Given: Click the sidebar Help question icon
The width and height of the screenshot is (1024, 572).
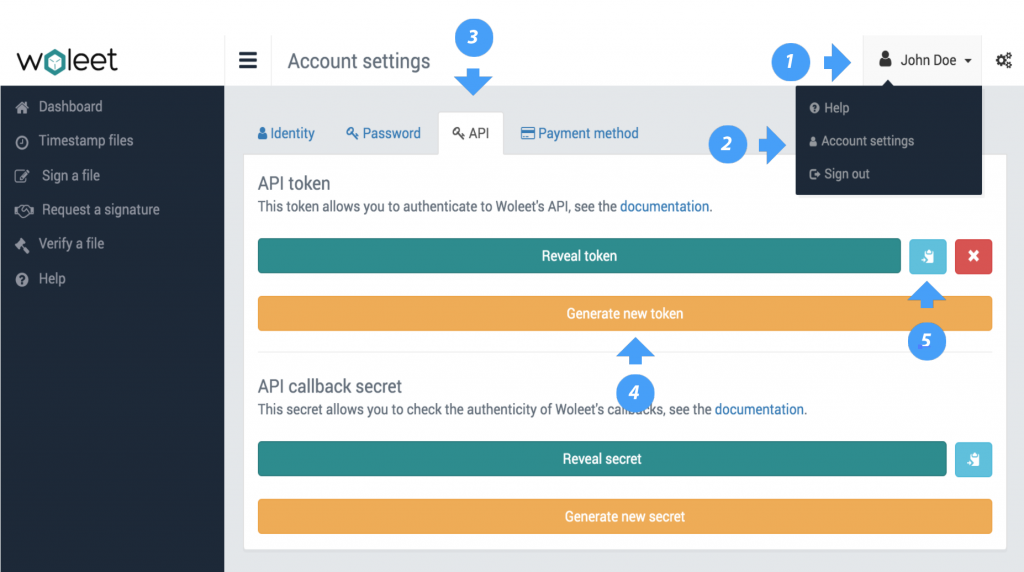Looking at the screenshot, I should 22,279.
